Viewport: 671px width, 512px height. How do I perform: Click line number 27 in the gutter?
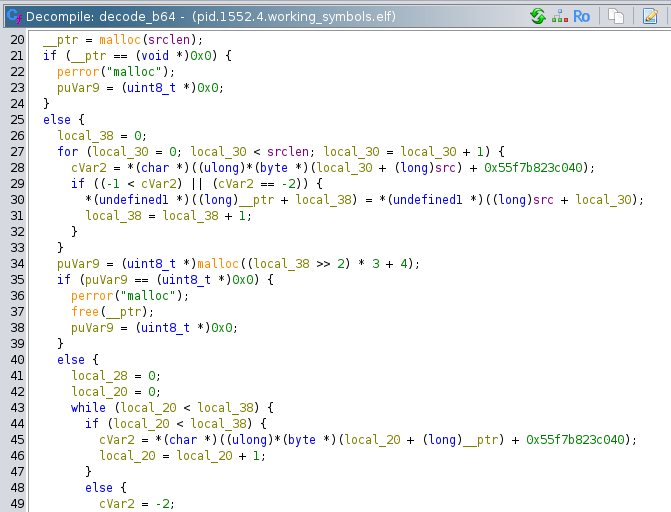(x=17, y=152)
